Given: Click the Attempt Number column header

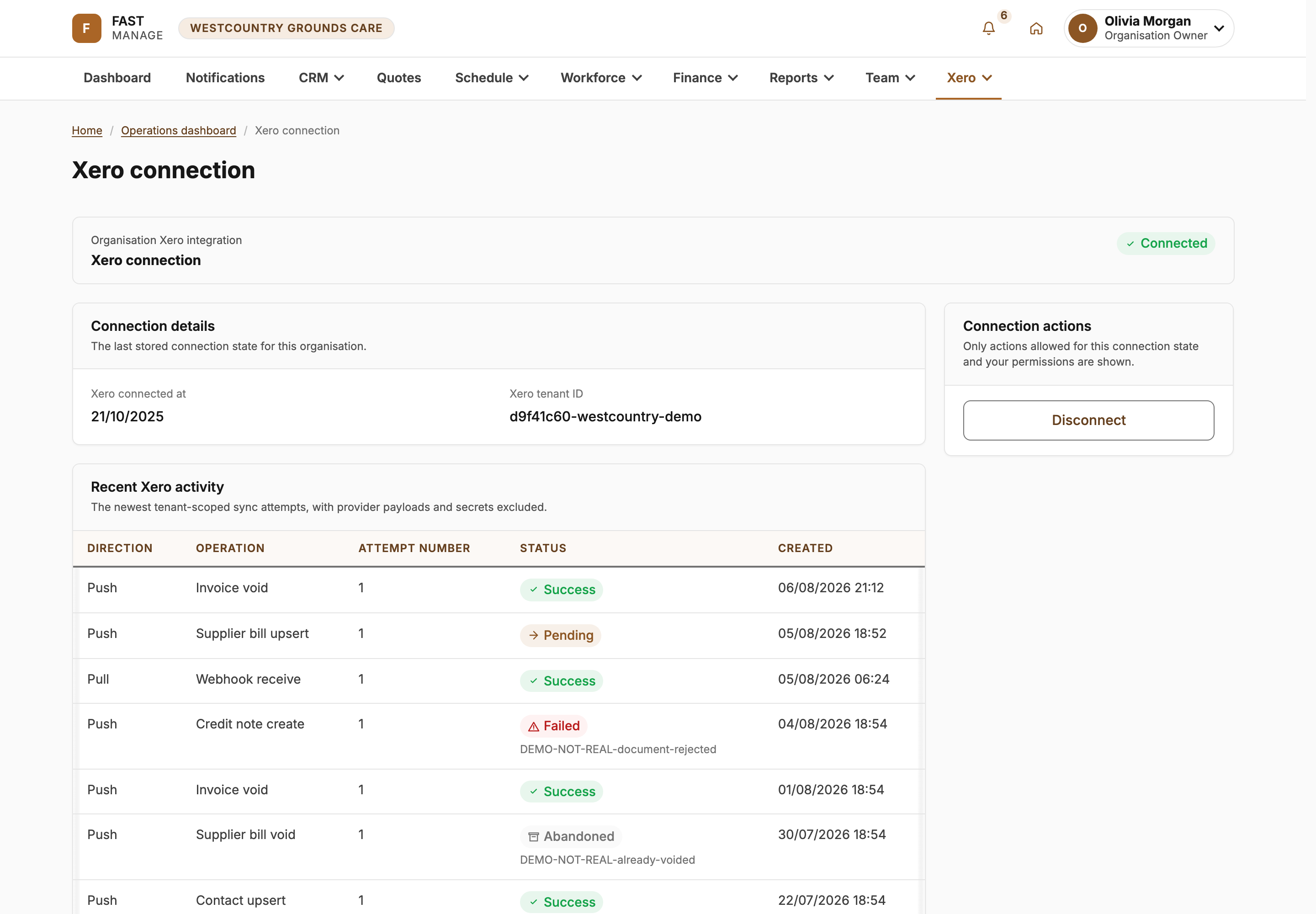Looking at the screenshot, I should pyautogui.click(x=414, y=548).
